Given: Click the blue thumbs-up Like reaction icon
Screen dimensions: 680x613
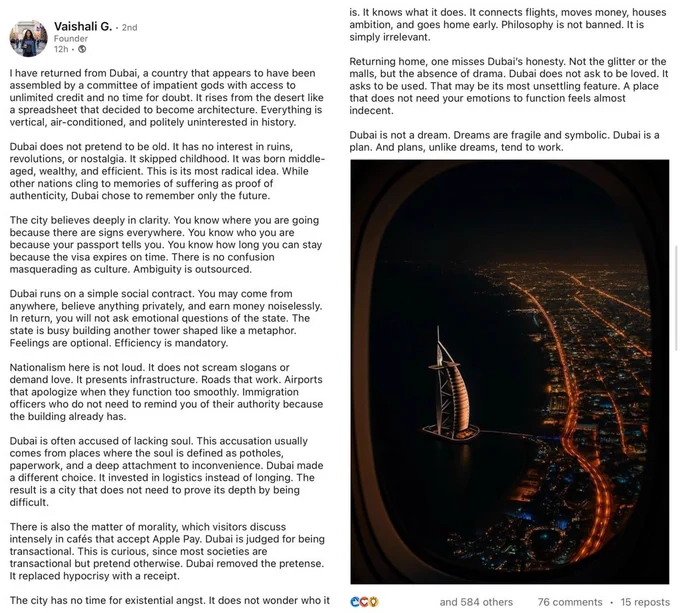Looking at the screenshot, I should 355,602.
